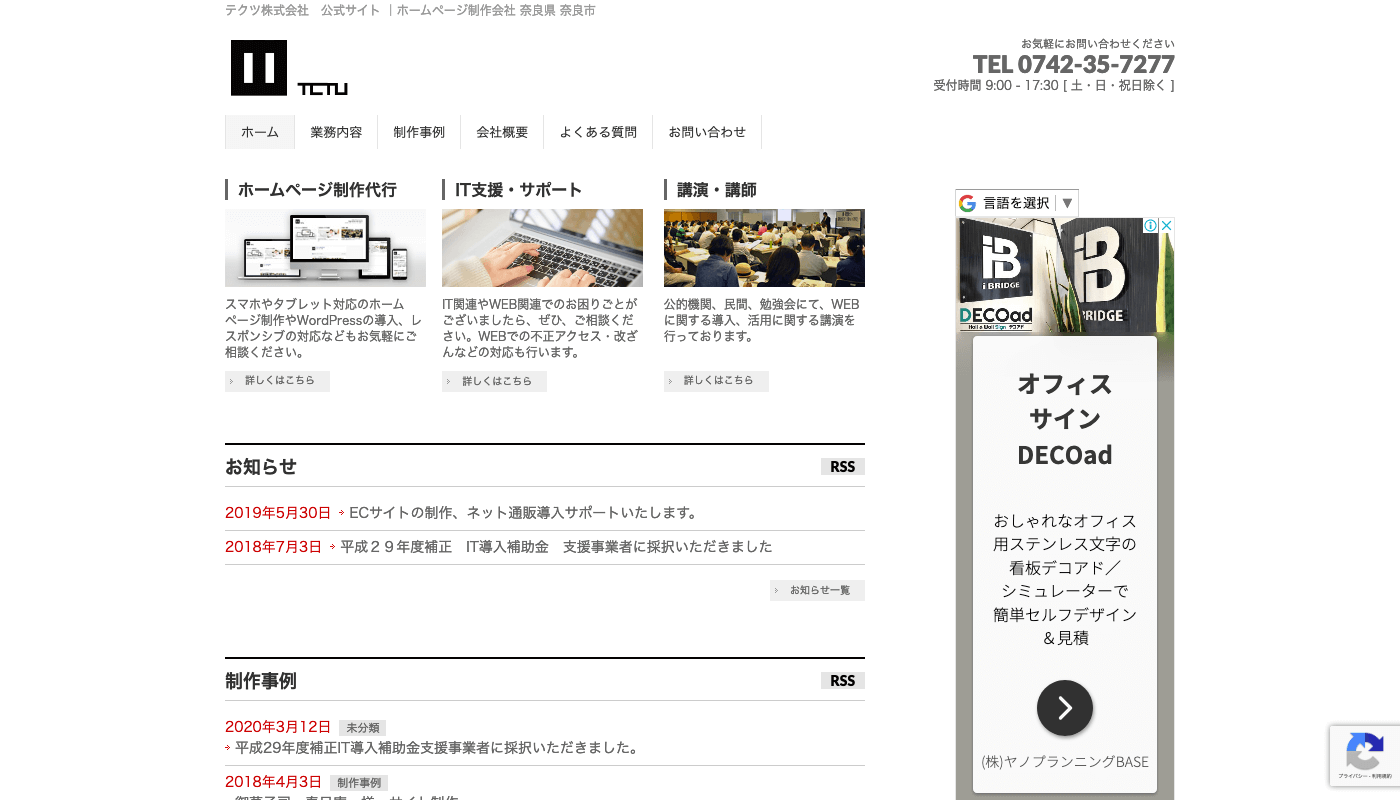
Task: Open the よくある質問 menu item
Action: [598, 132]
